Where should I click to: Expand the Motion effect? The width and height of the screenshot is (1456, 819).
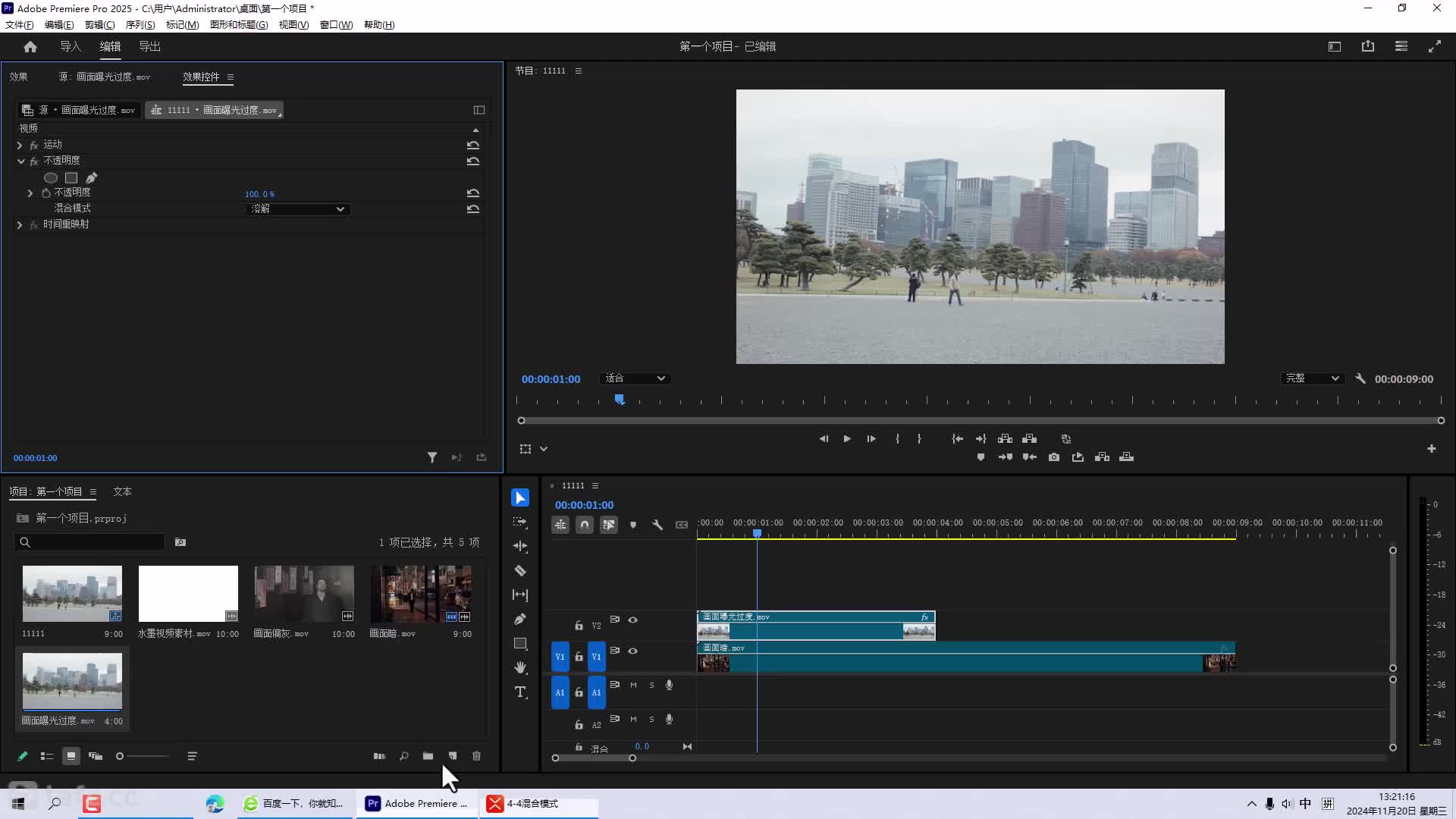pos(20,145)
